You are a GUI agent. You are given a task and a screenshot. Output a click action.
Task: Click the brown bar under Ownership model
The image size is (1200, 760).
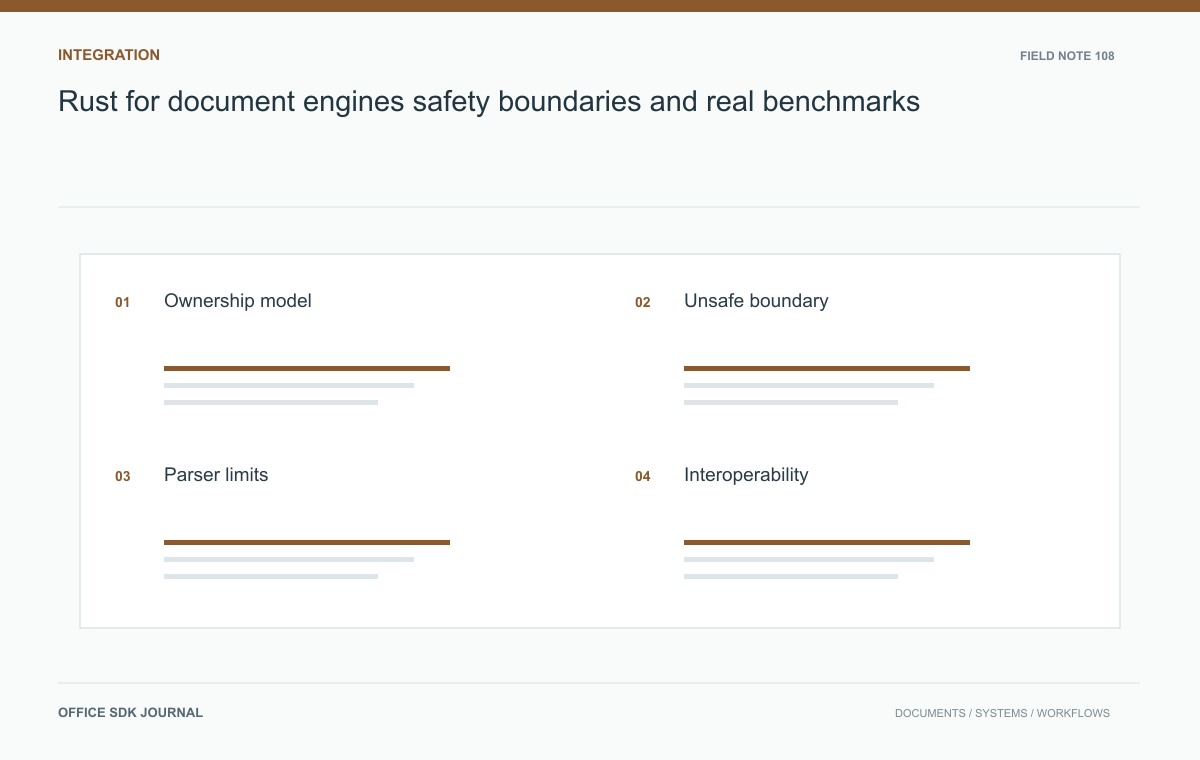(307, 368)
